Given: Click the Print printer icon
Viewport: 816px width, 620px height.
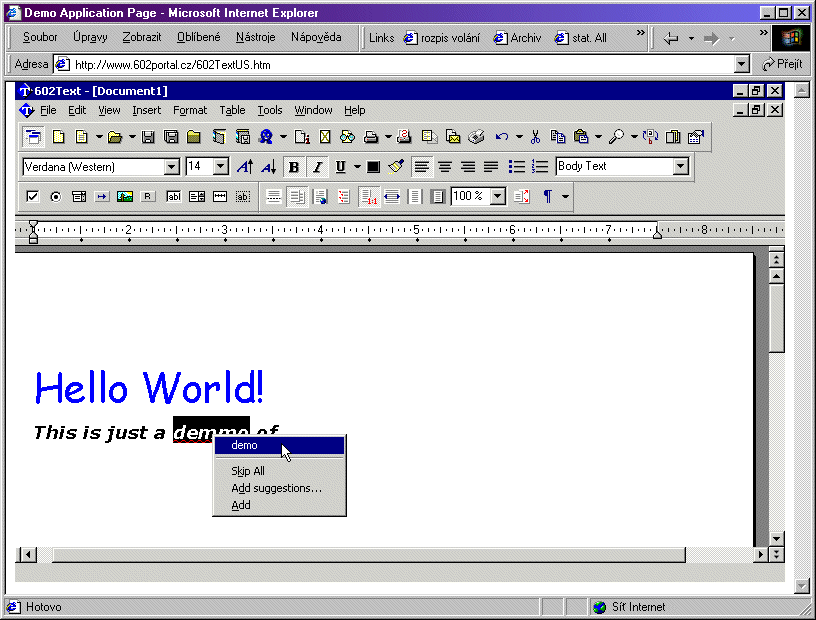Looking at the screenshot, I should (371, 137).
